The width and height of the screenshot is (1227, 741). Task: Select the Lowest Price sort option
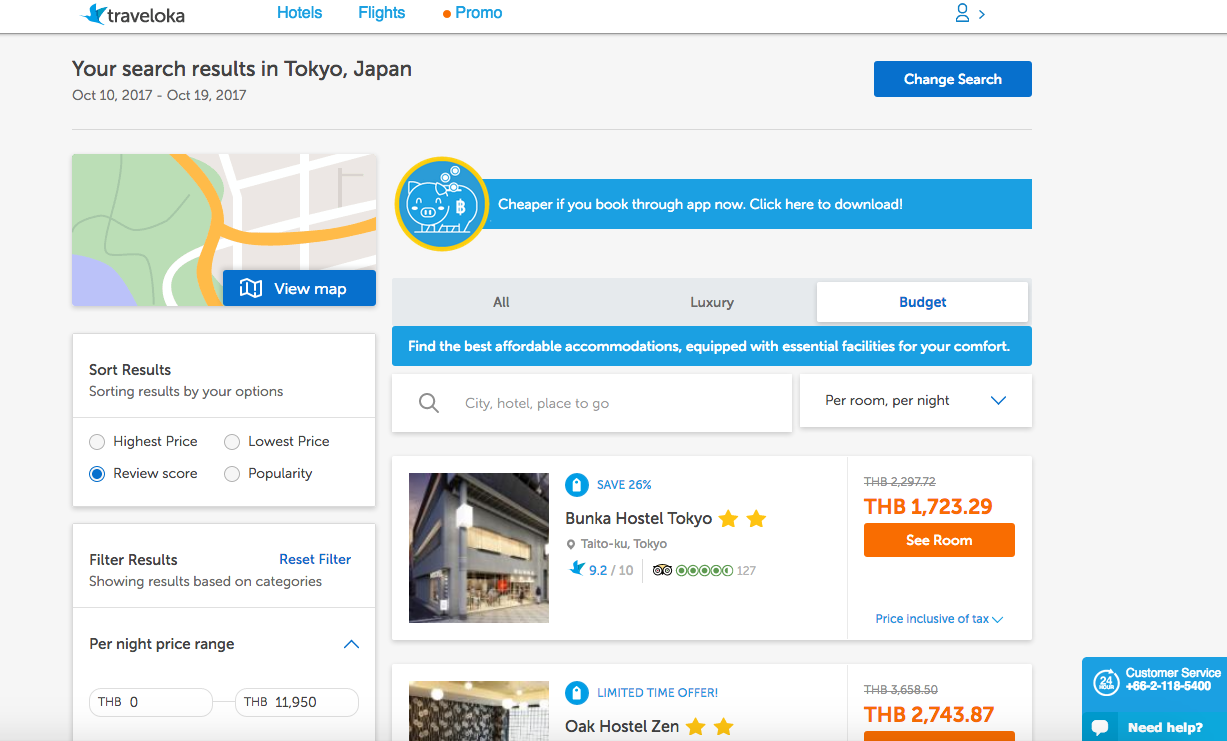[x=232, y=441]
